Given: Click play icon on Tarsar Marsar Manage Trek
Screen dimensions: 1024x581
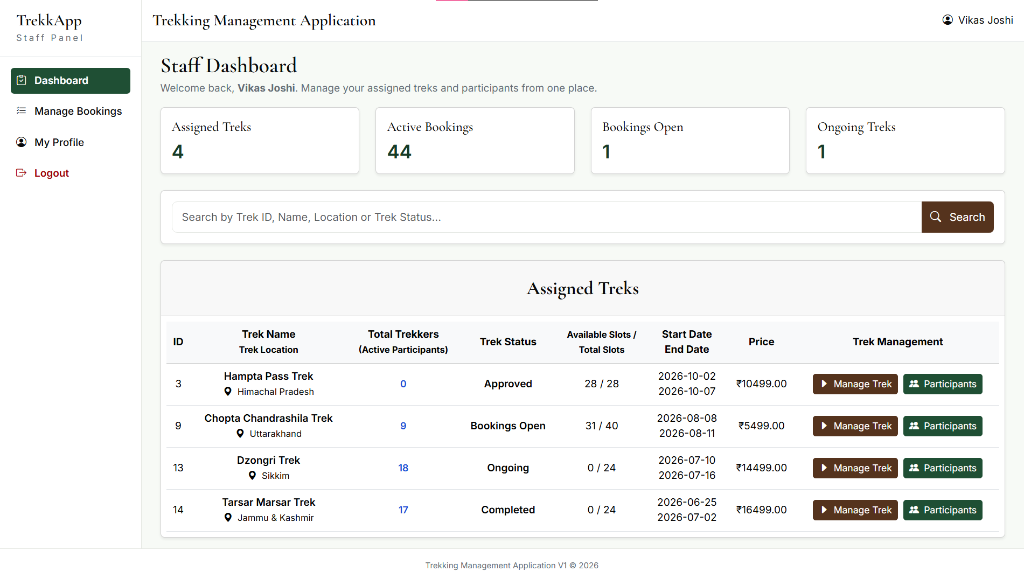Looking at the screenshot, I should point(824,510).
